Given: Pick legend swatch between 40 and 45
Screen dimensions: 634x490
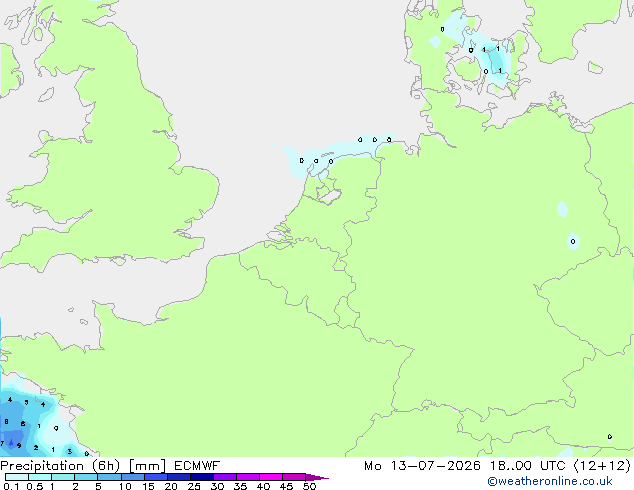Looking at the screenshot, I should [271, 477].
